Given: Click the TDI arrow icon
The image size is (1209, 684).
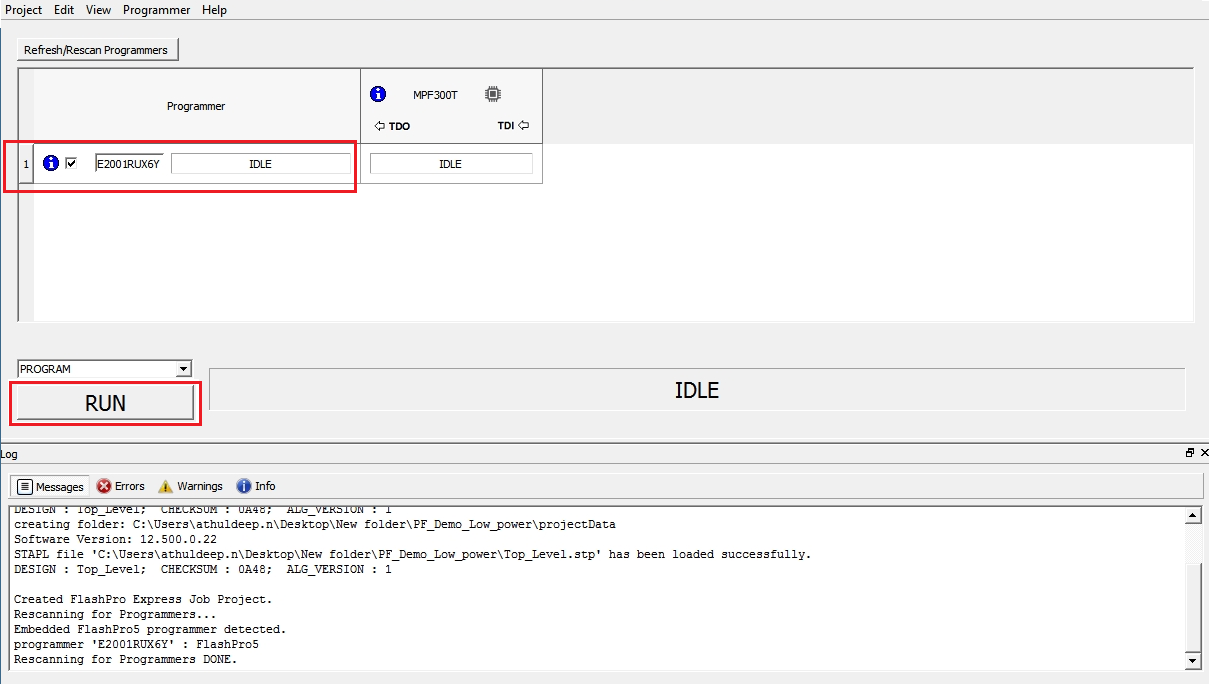Looking at the screenshot, I should (523, 126).
